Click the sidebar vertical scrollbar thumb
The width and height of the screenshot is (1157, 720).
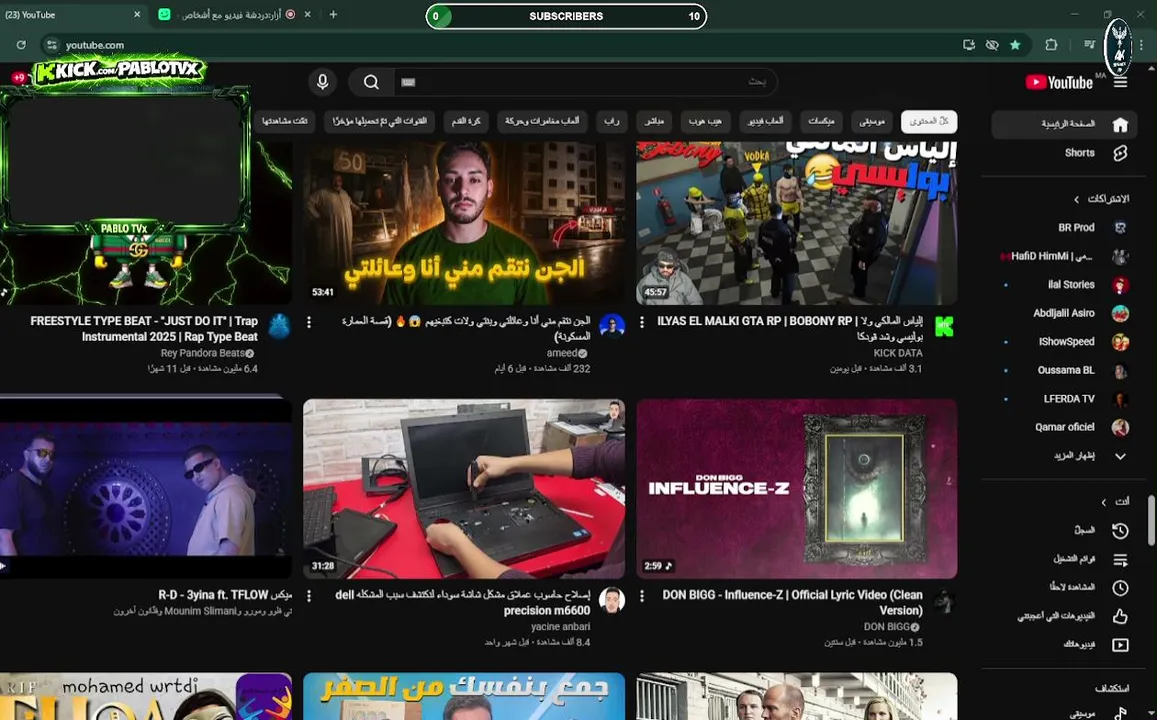pos(1150,521)
